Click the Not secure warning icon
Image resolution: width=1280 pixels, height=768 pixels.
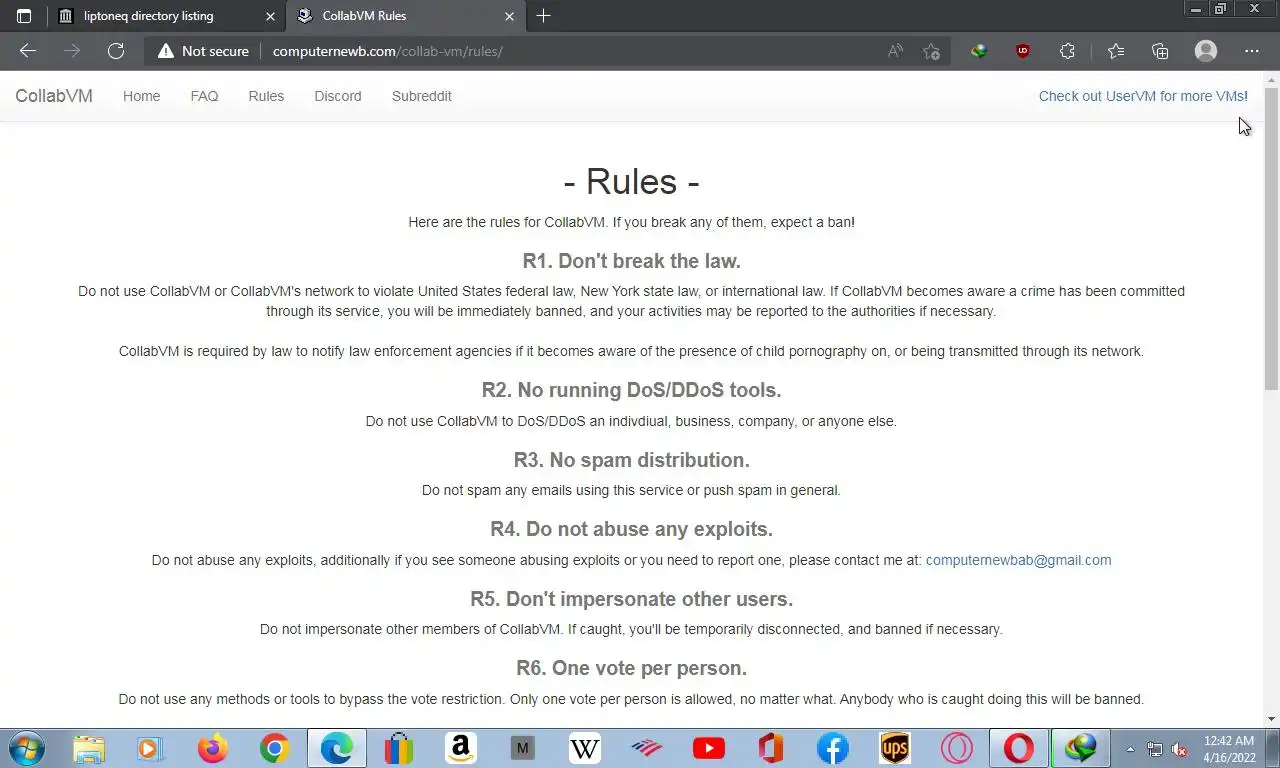(x=166, y=51)
